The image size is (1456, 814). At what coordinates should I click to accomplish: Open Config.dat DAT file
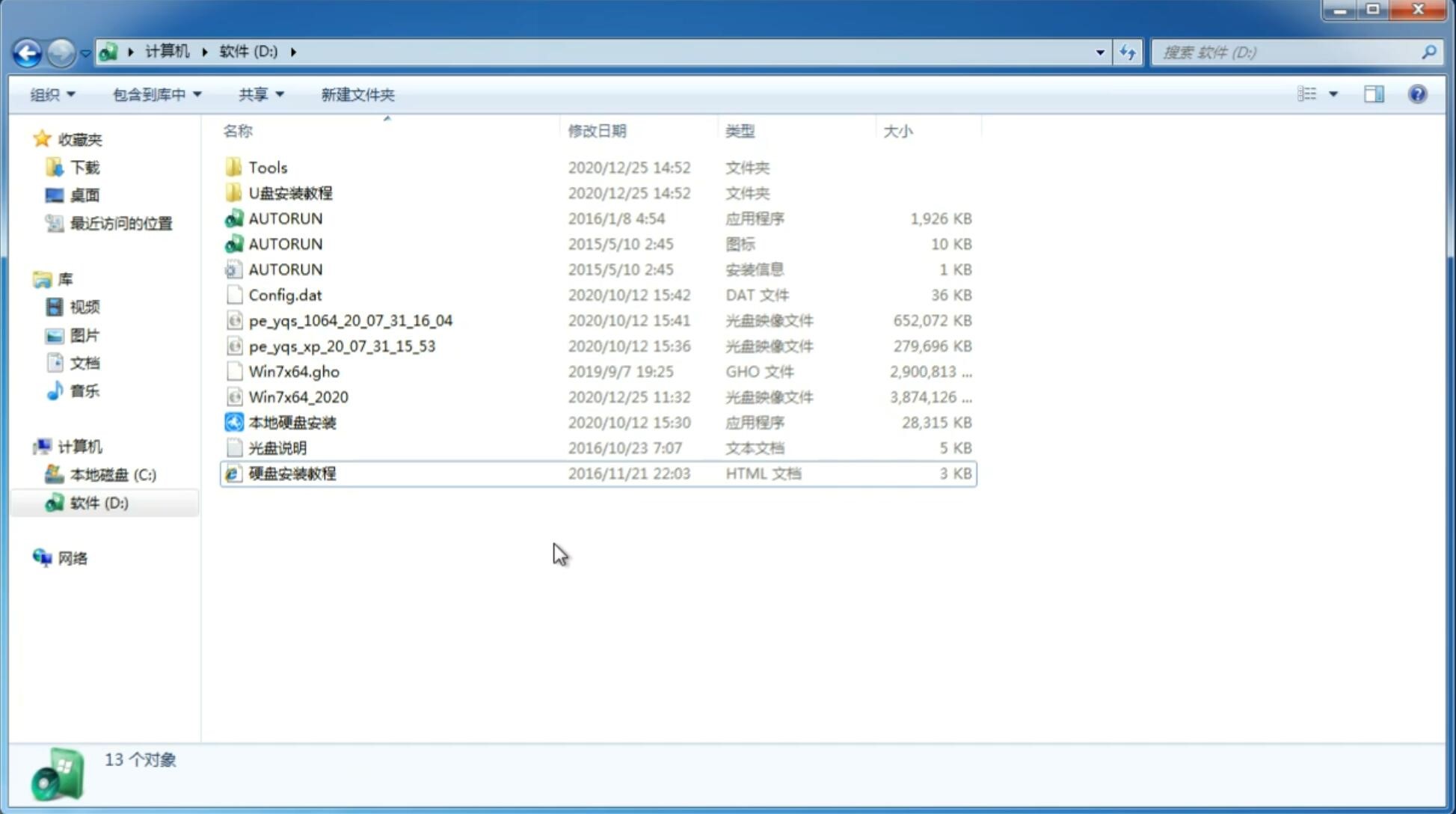coord(285,294)
